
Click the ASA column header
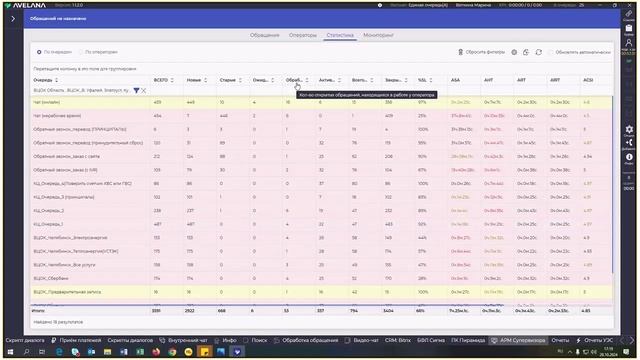tap(456, 80)
